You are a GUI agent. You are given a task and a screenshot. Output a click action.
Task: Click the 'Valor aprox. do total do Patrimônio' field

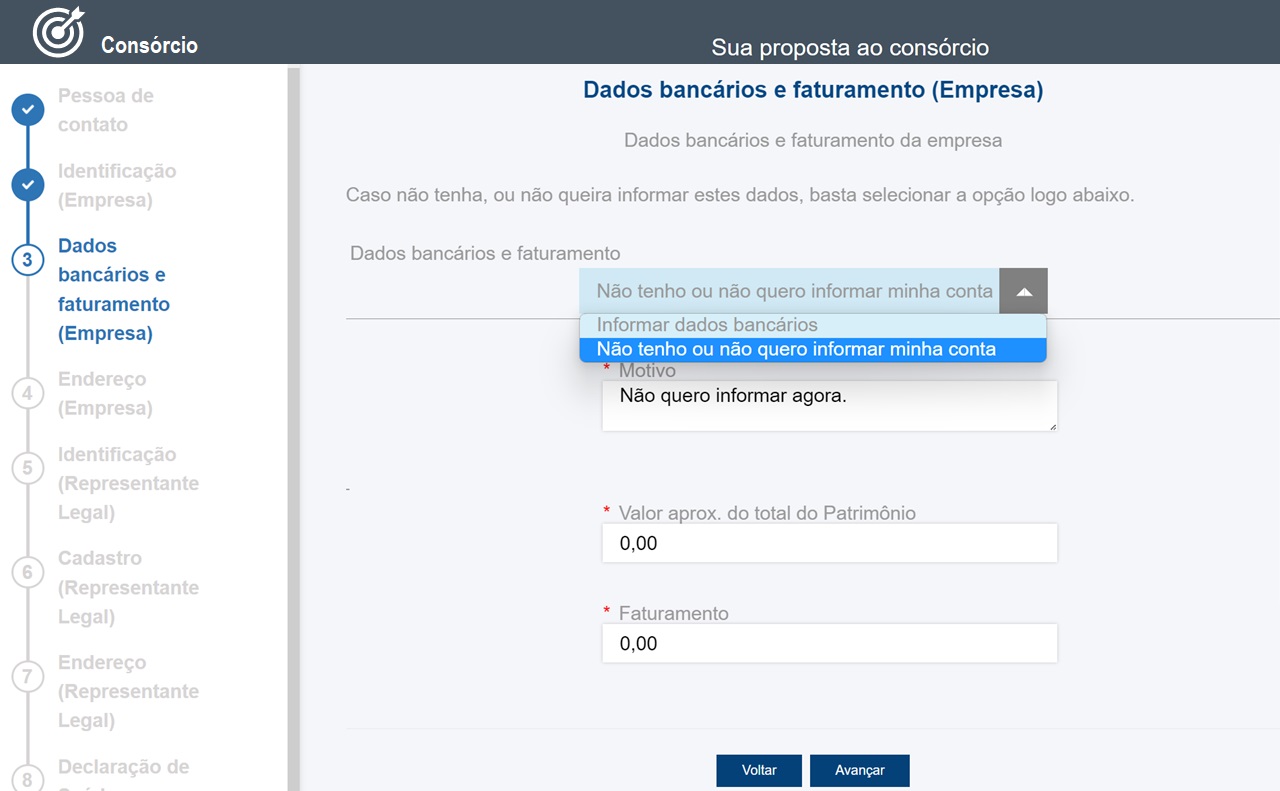(828, 543)
